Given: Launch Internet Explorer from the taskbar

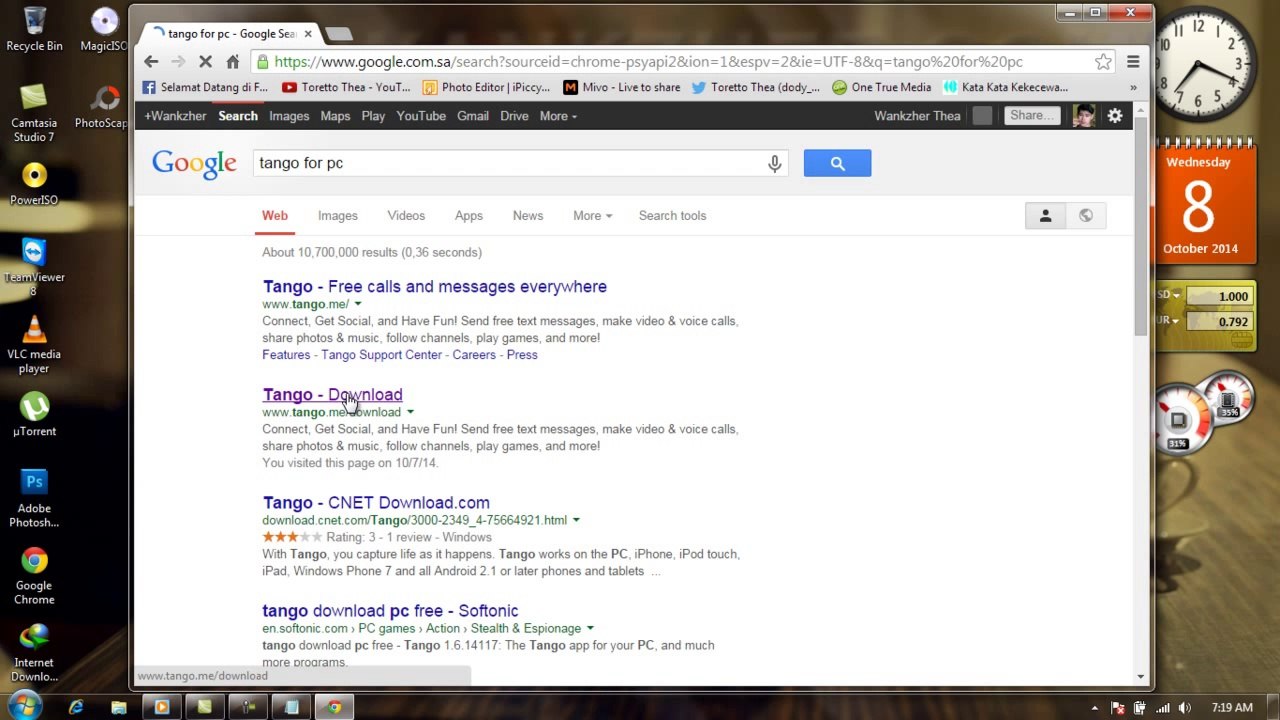Looking at the screenshot, I should pos(76,708).
